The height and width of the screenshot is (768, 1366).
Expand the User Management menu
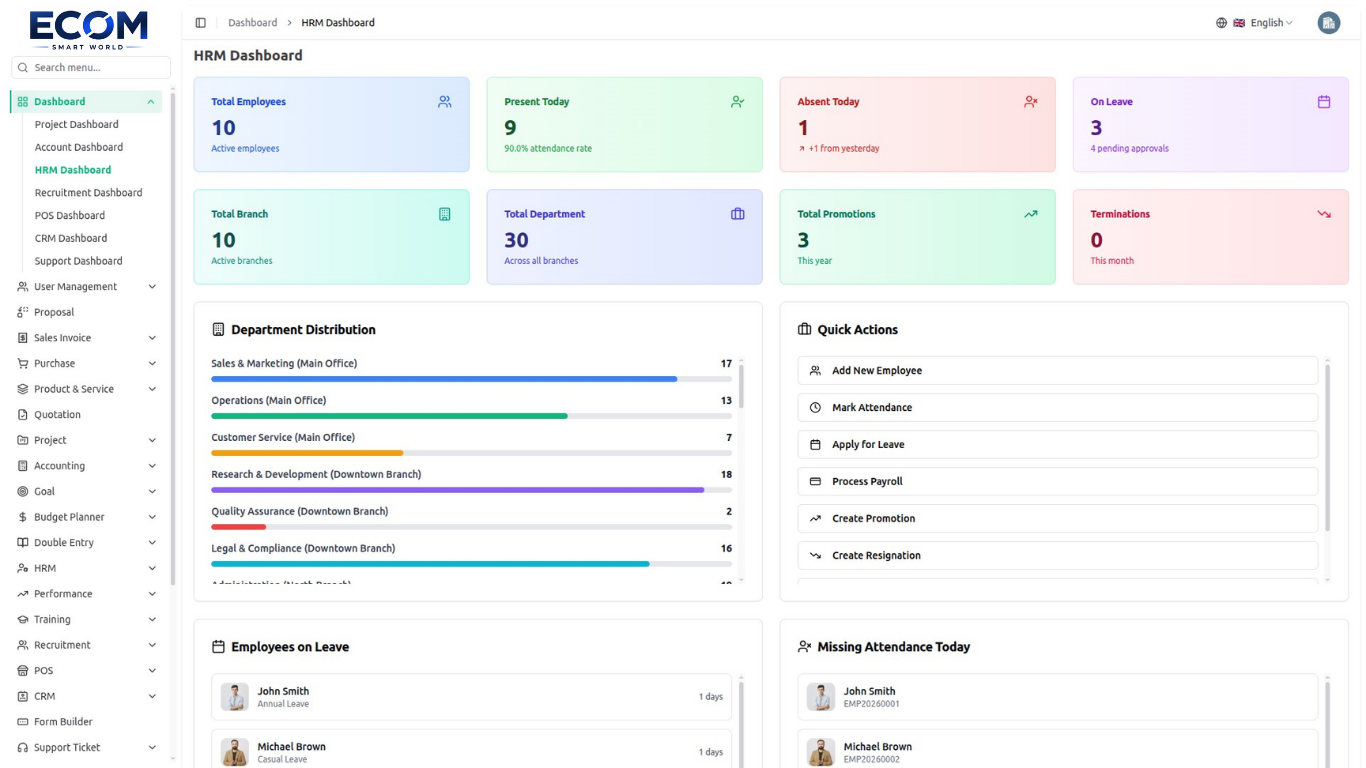coord(88,287)
